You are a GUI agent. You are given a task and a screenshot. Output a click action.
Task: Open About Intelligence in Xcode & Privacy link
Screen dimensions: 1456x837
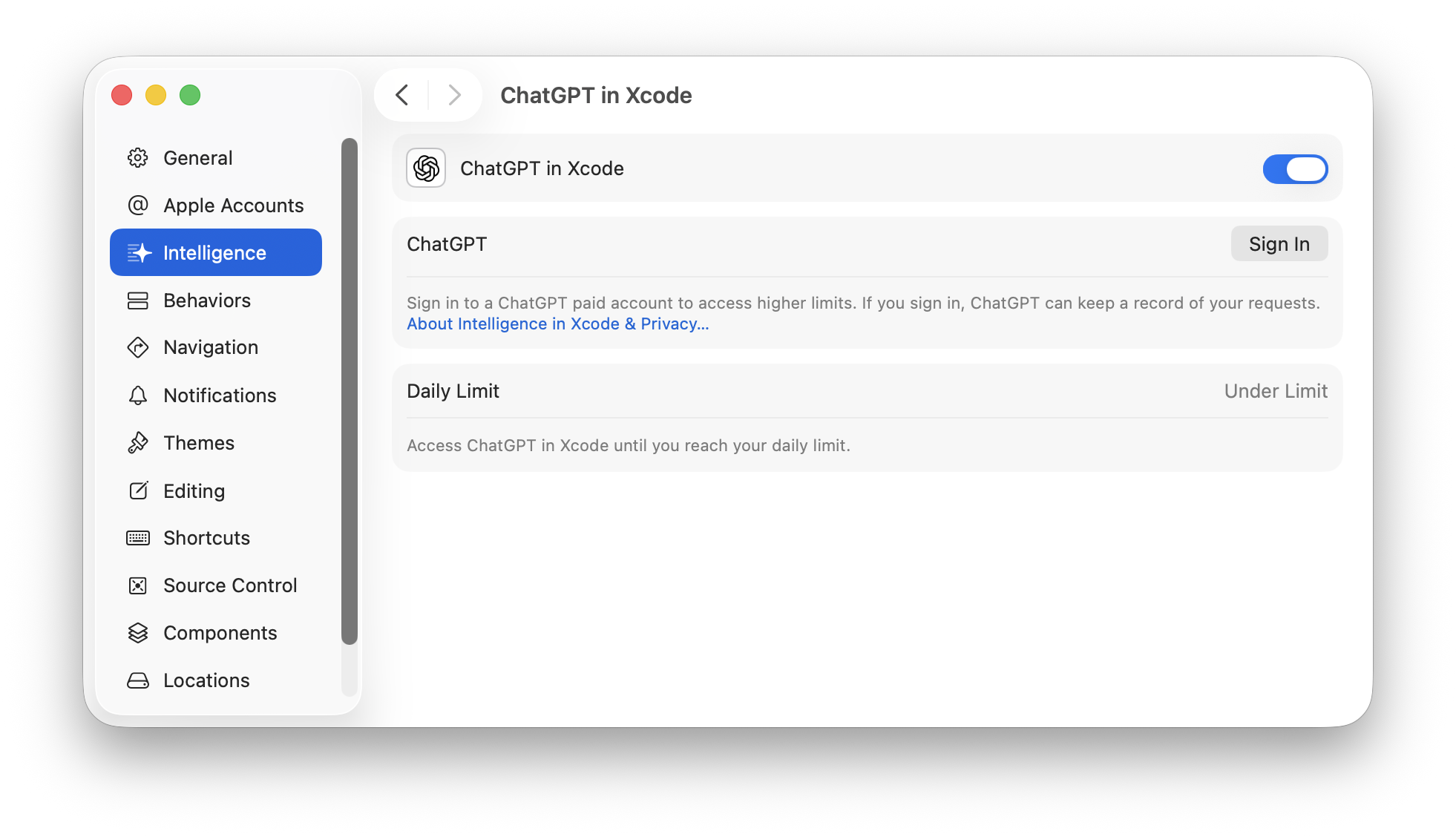(x=557, y=324)
